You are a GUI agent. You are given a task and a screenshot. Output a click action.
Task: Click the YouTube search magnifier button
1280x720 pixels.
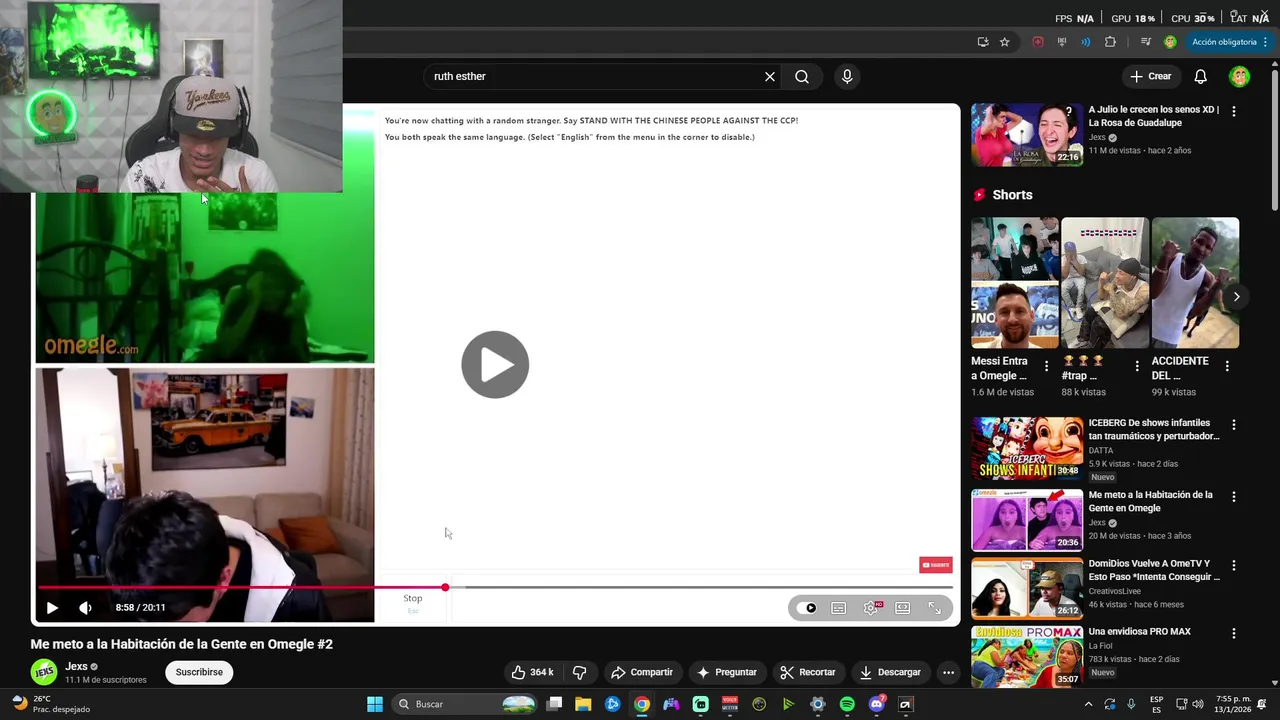tap(802, 76)
